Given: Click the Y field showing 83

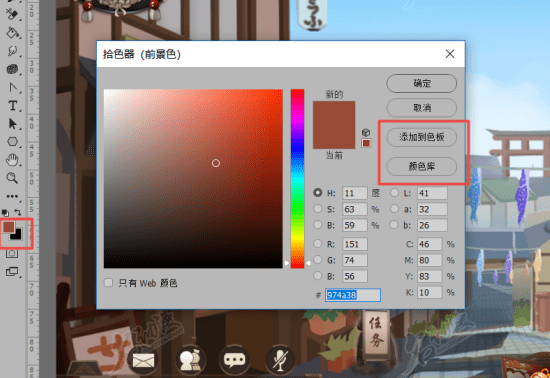Looking at the screenshot, I should click(x=430, y=276).
